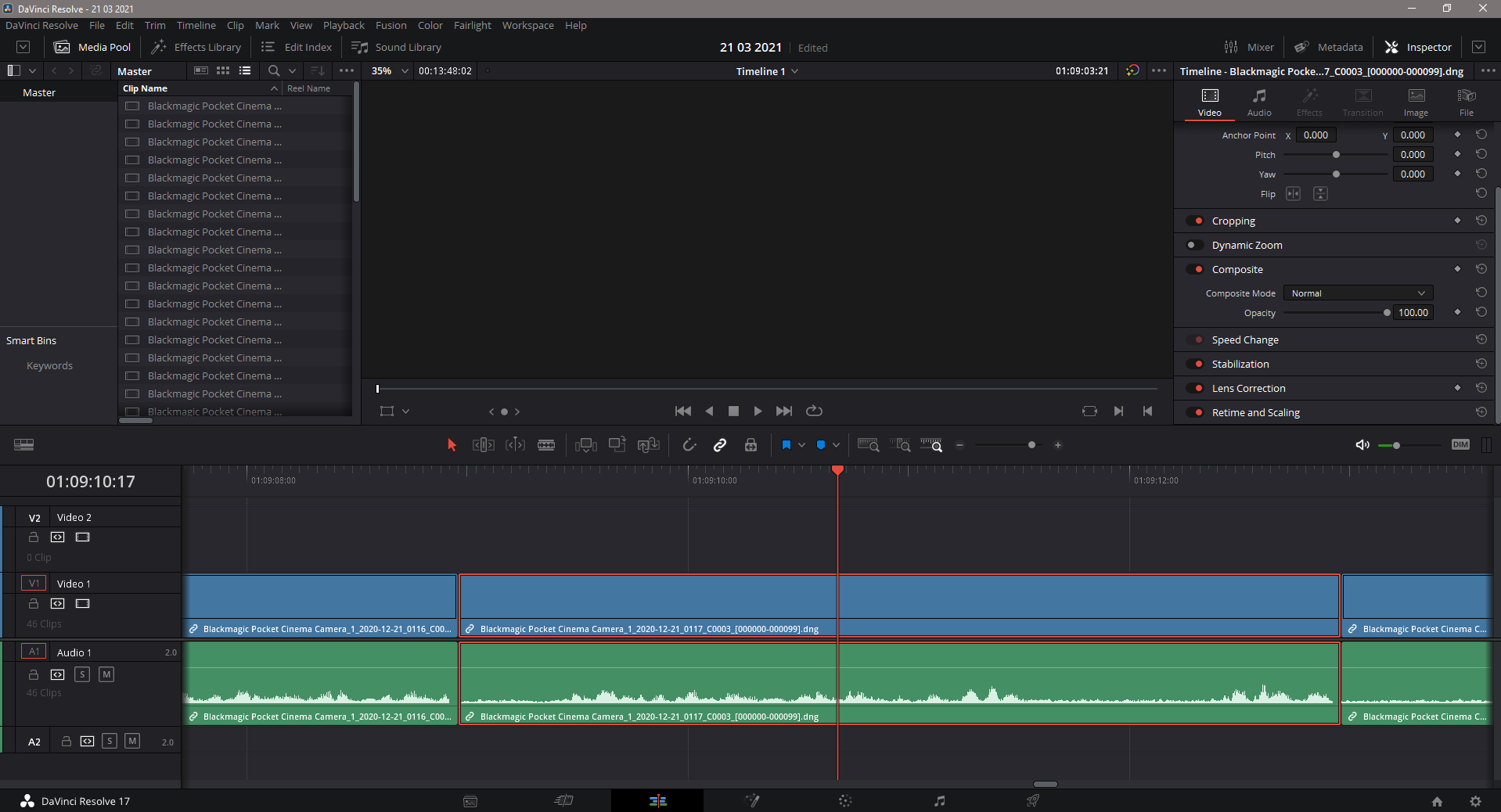Solo the Audio 1 track

point(82,674)
